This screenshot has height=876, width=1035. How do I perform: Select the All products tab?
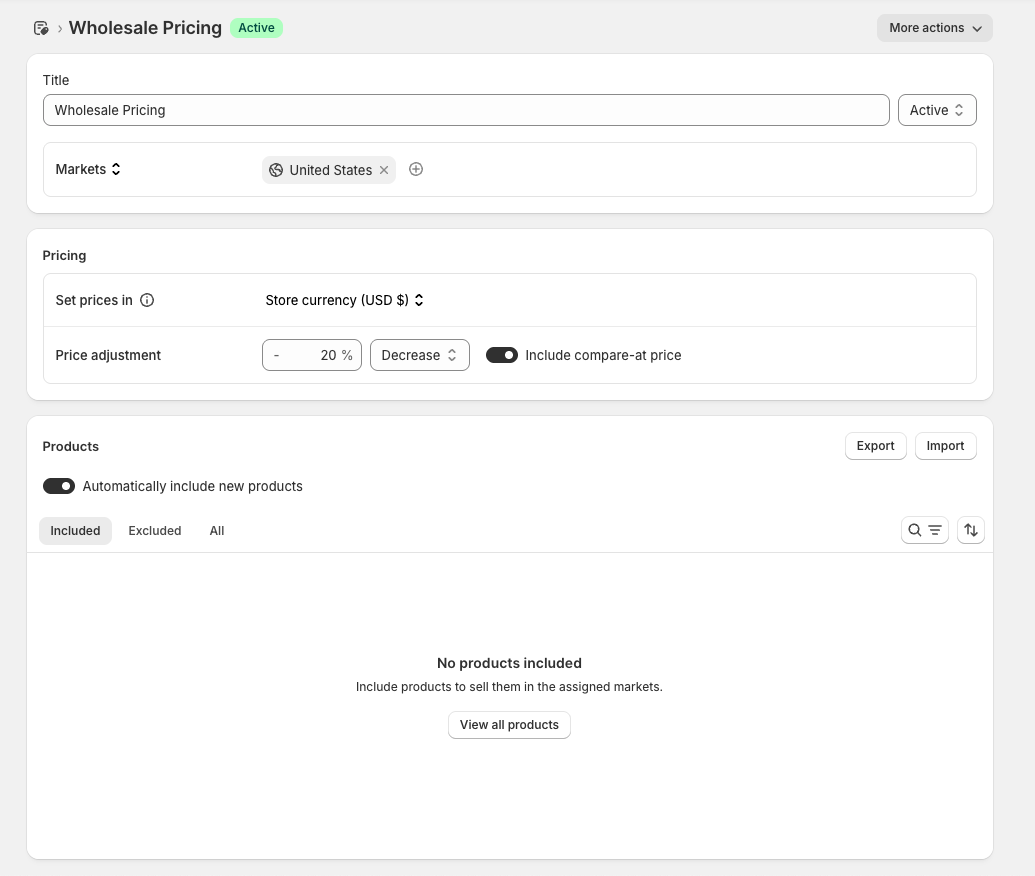pyautogui.click(x=216, y=530)
